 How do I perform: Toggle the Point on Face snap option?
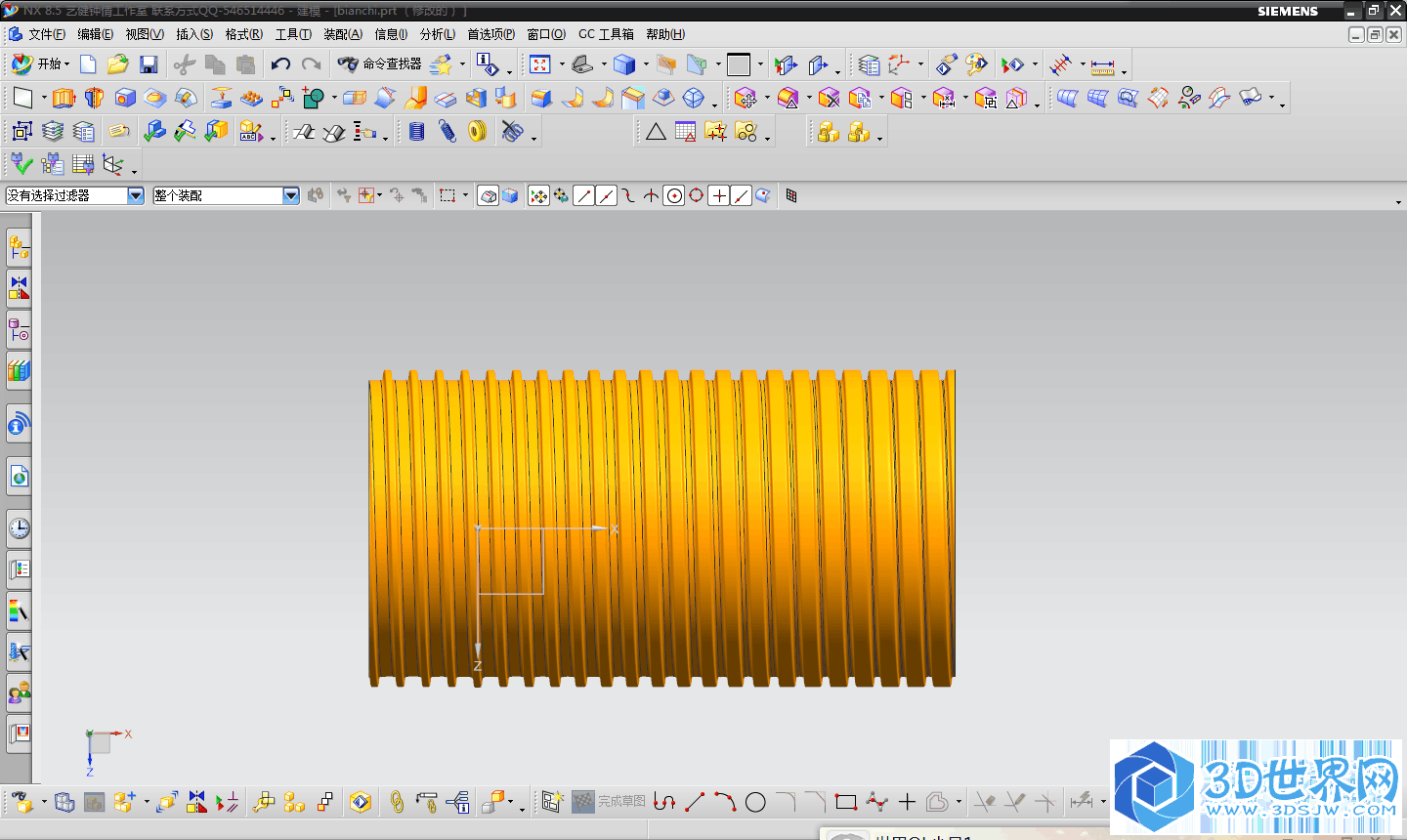(x=763, y=195)
